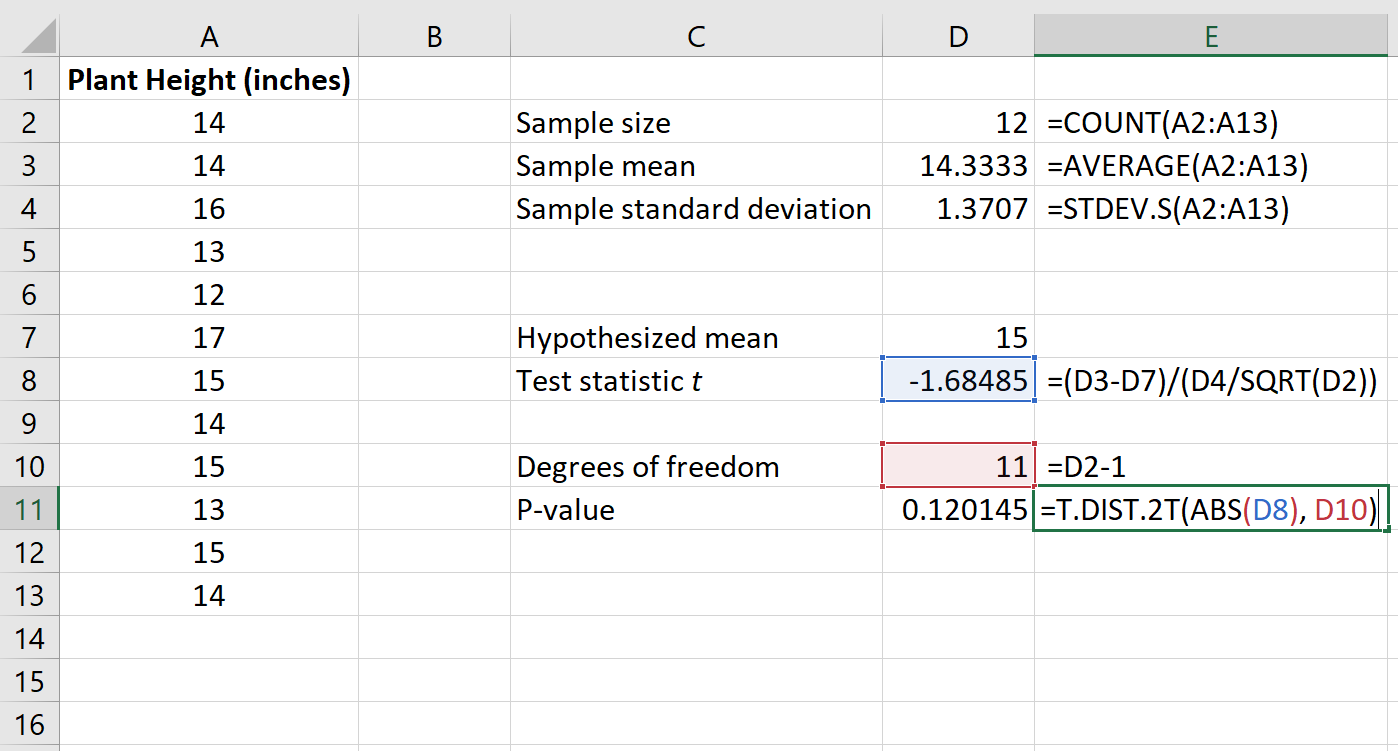Click cell D11 showing 0.120145
1398x751 pixels.
click(x=958, y=509)
